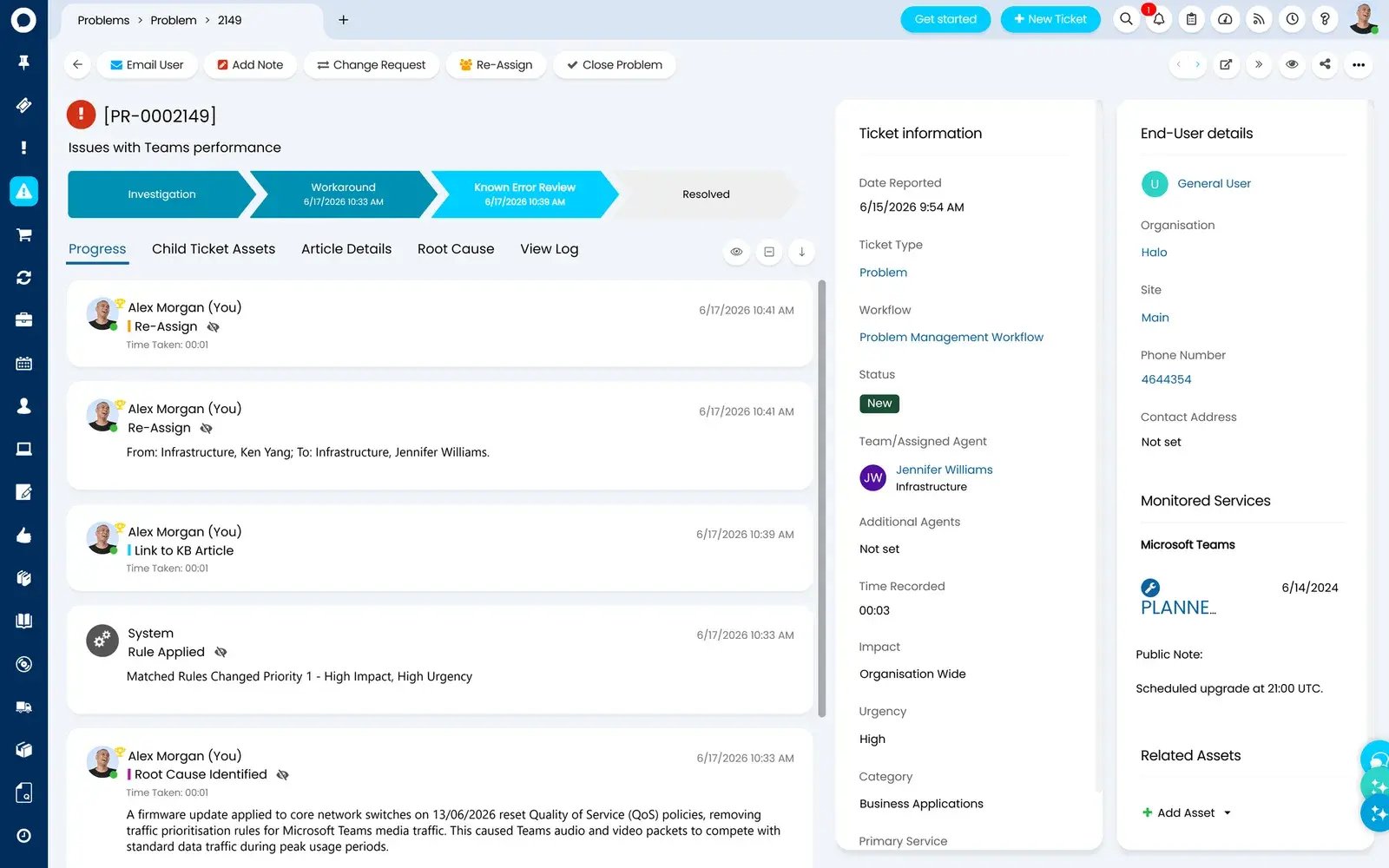Click the New Ticket button

(1050, 19)
